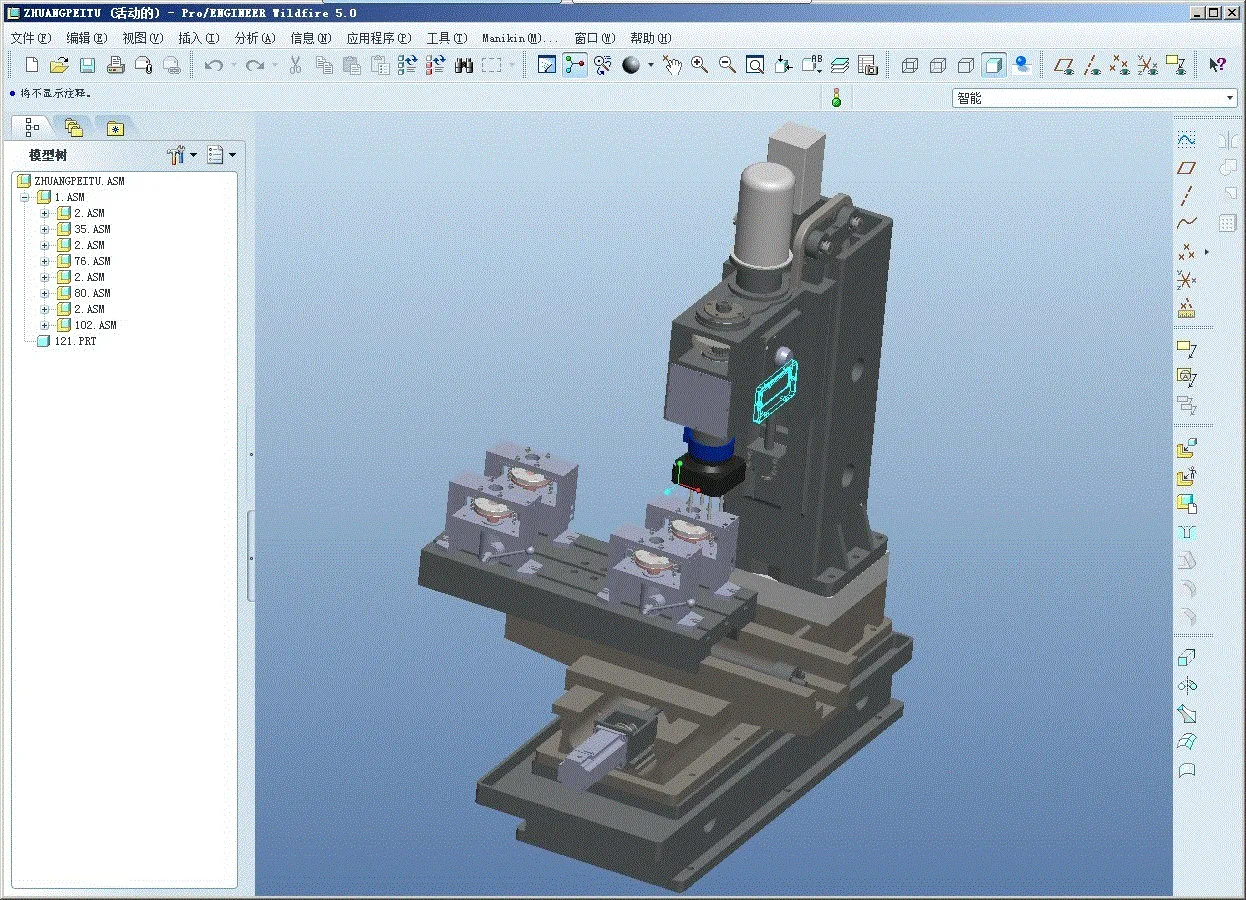Select the Datum Plane tool in right toolbar
Image resolution: width=1246 pixels, height=900 pixels.
point(1187,167)
